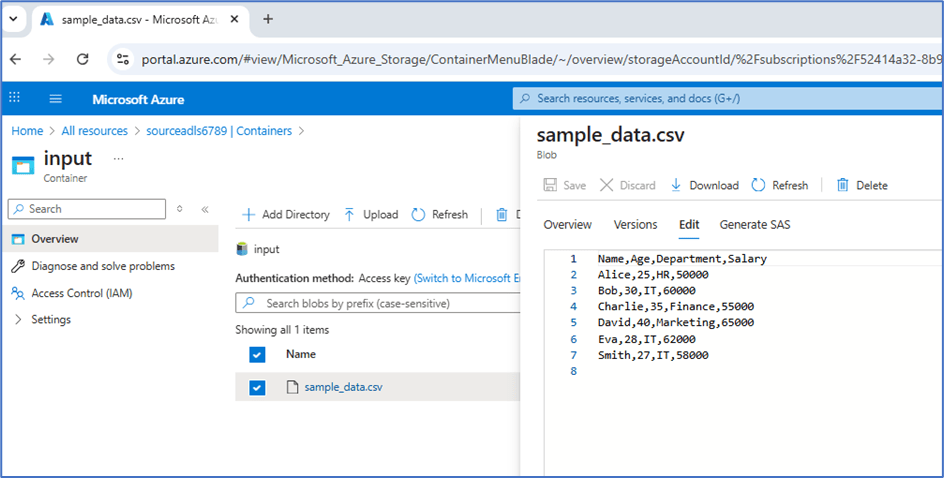Click the Azure waffle grid icon

[x=15, y=99]
